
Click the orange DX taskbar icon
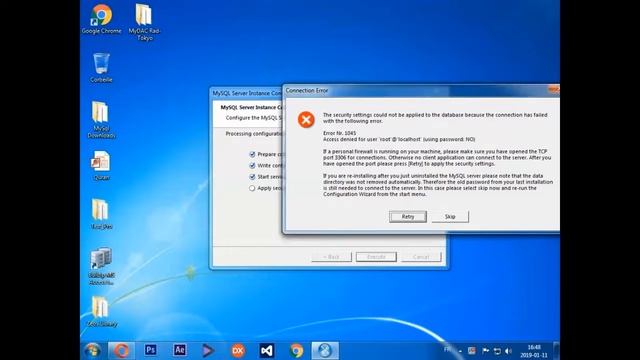[x=238, y=350]
